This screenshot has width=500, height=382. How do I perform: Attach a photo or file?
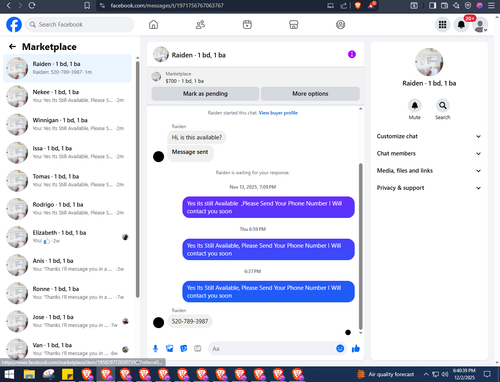[170, 349]
